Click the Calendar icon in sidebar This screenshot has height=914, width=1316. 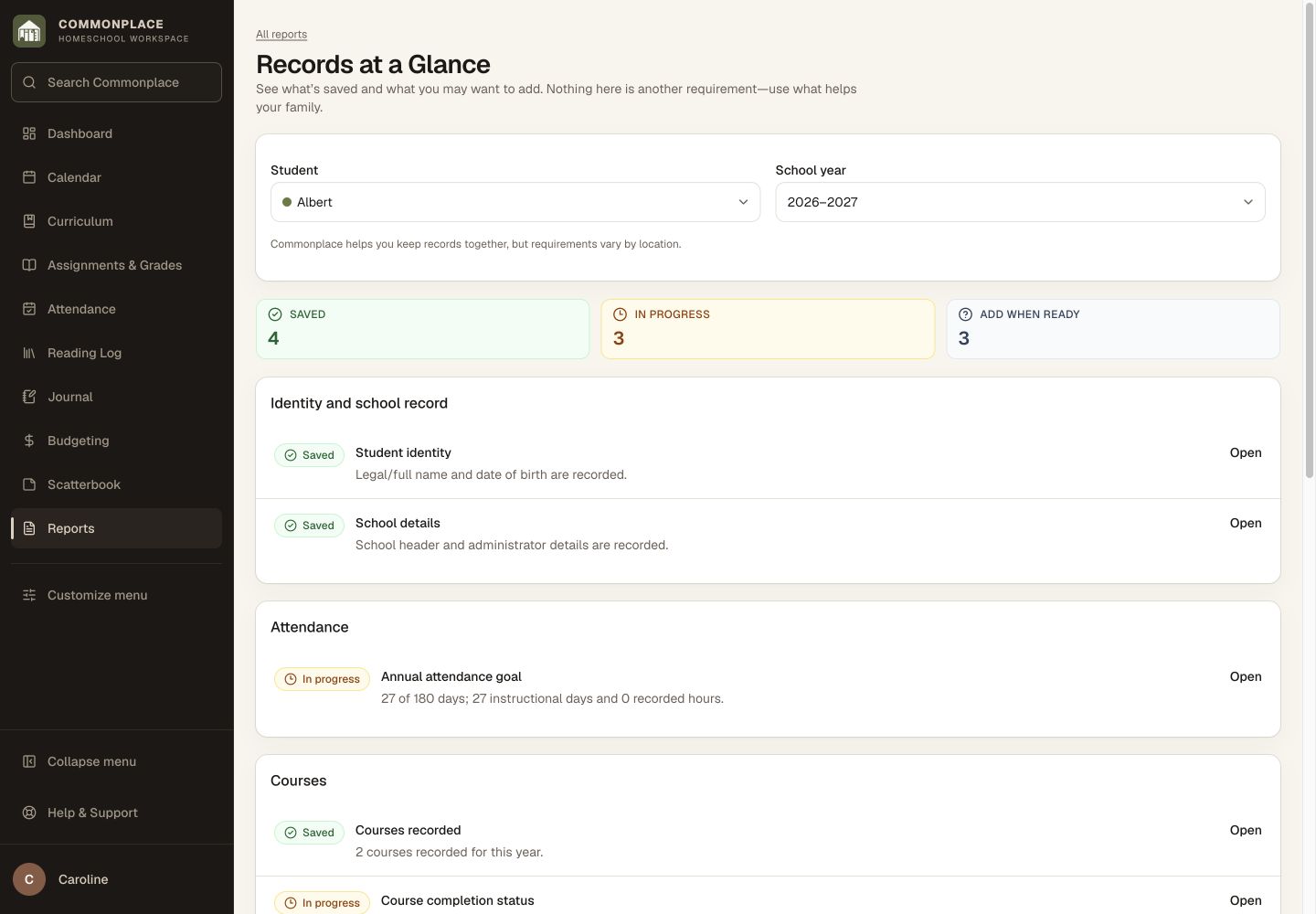29,177
